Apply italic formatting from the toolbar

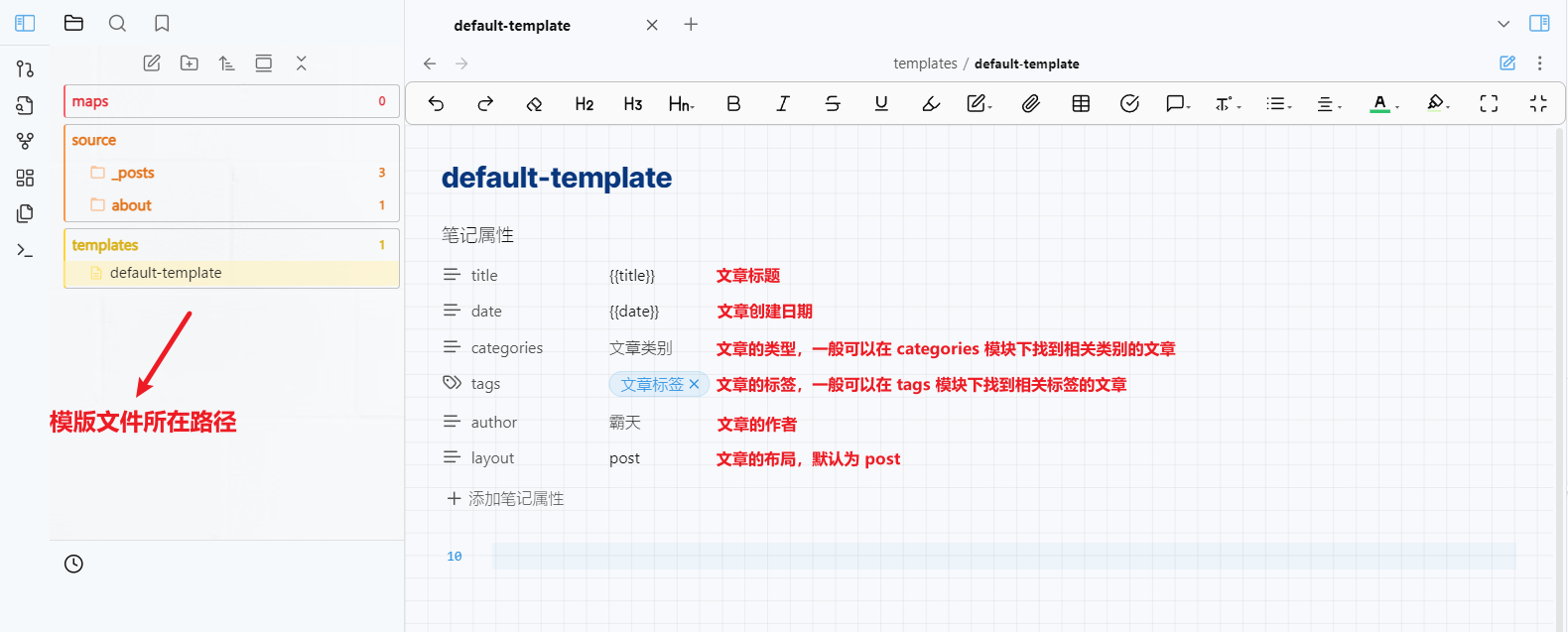783,103
